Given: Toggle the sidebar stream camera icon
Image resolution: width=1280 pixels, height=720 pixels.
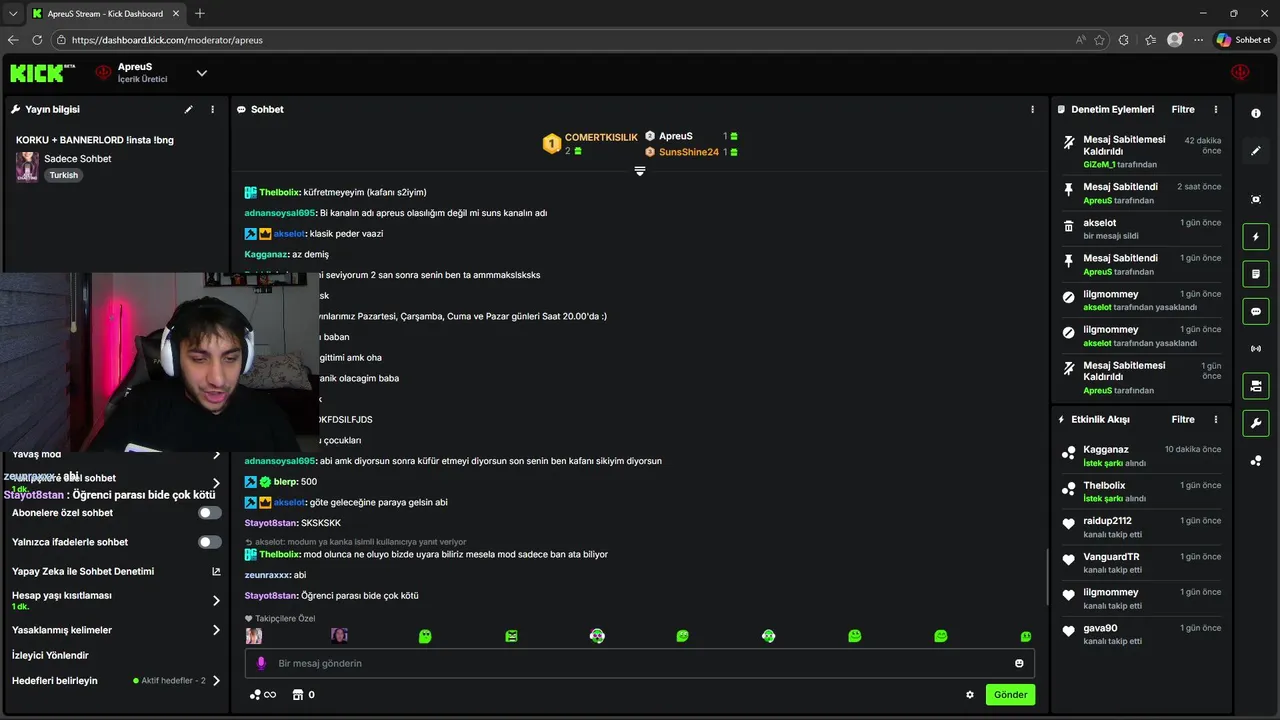Looking at the screenshot, I should pyautogui.click(x=1256, y=386).
